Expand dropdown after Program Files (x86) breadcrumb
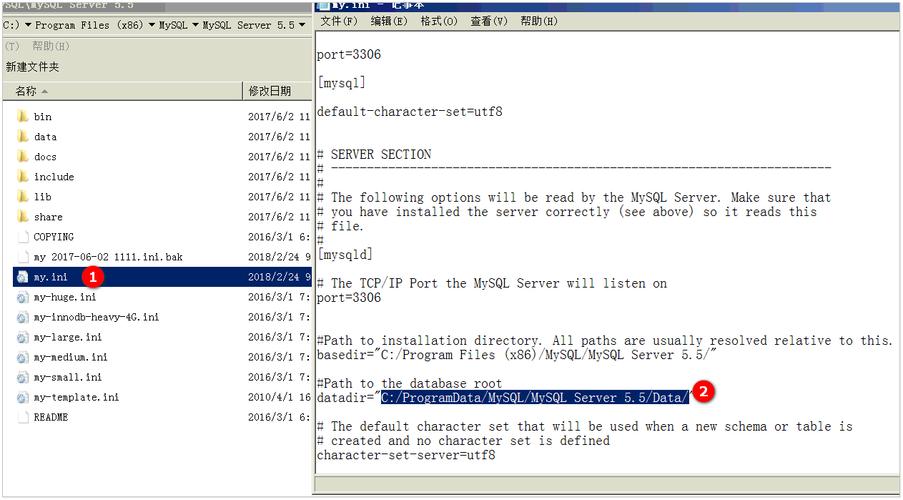The image size is (903, 500). tap(151, 25)
